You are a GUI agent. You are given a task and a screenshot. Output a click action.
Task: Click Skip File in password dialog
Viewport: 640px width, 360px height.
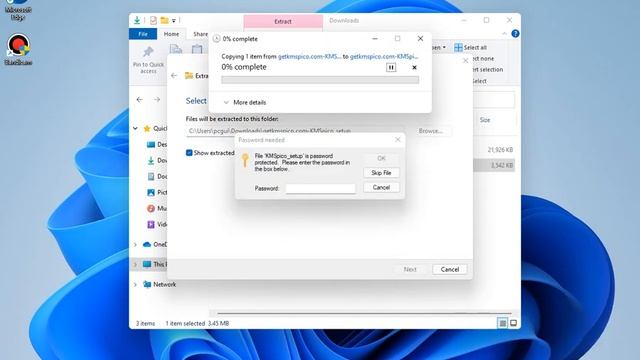(x=381, y=173)
